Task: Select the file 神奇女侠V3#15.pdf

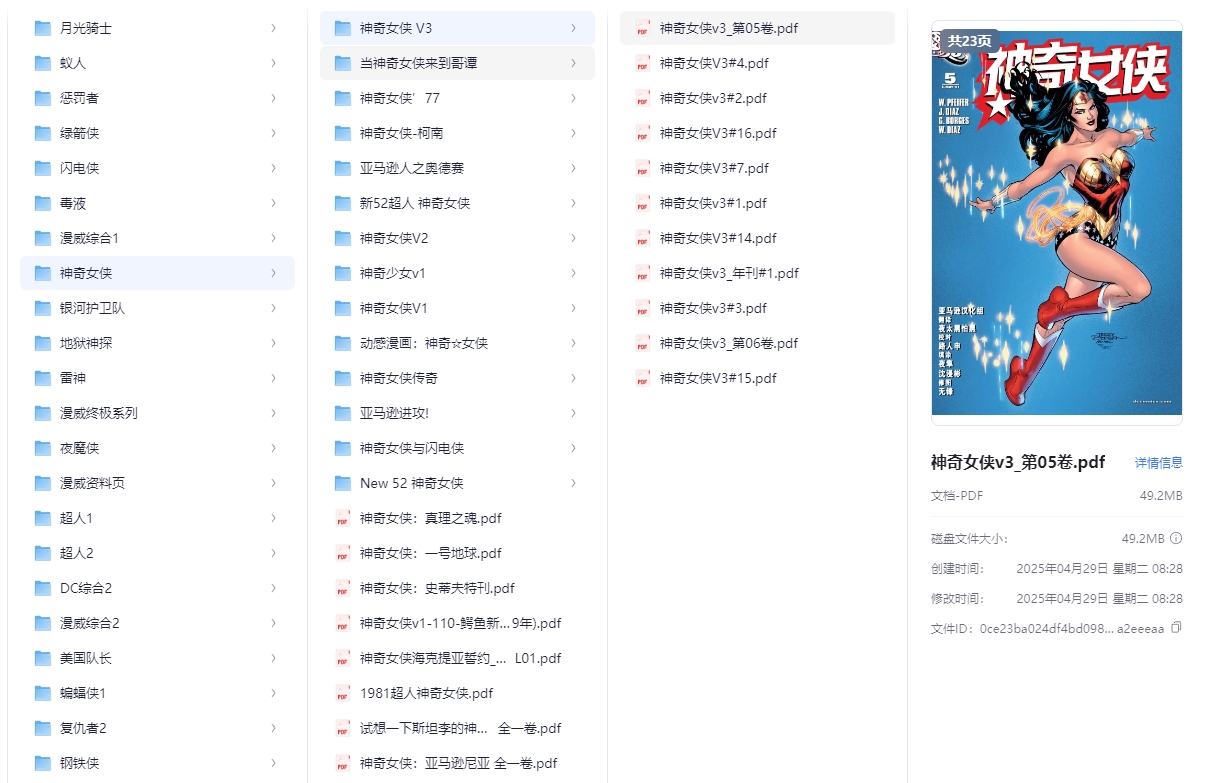Action: pos(757,378)
